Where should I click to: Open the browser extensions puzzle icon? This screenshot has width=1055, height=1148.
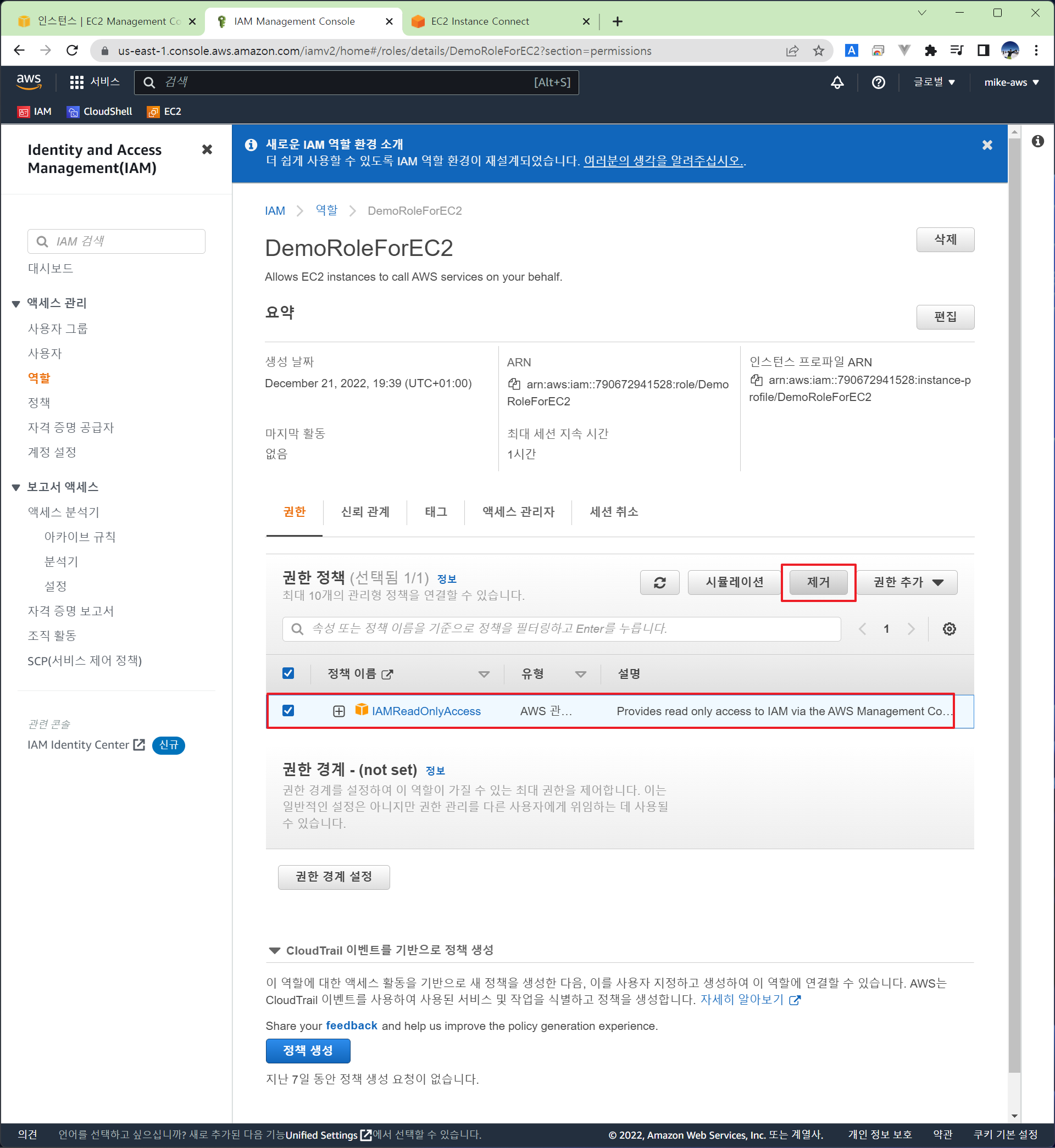[x=931, y=51]
